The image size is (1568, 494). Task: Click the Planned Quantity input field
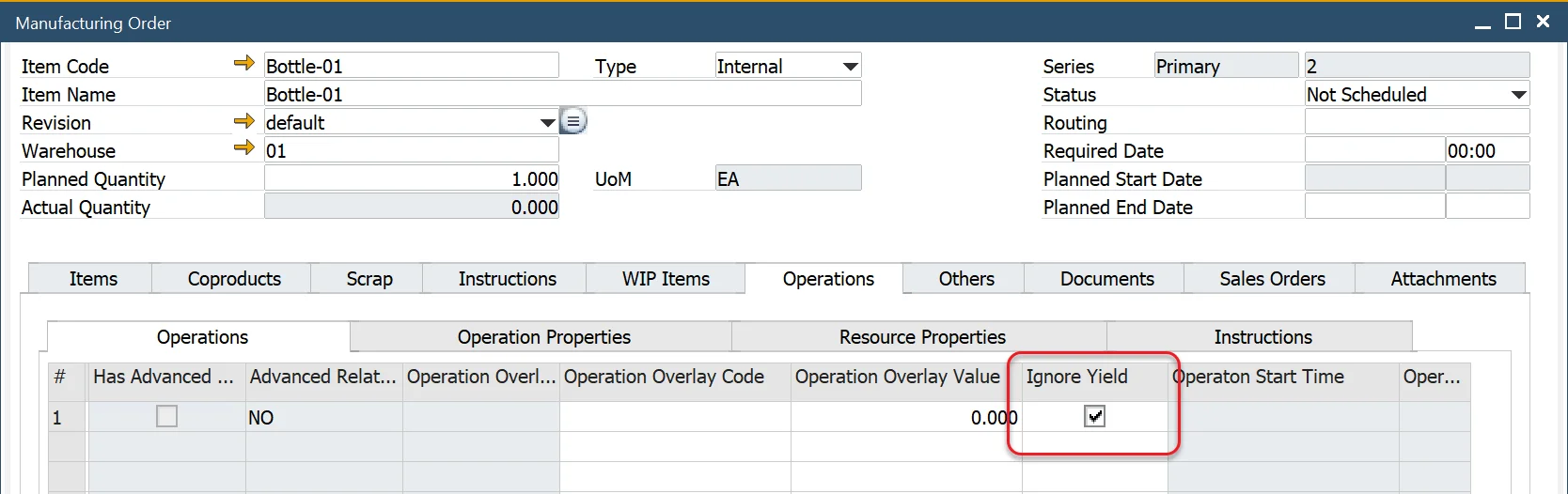[412, 178]
